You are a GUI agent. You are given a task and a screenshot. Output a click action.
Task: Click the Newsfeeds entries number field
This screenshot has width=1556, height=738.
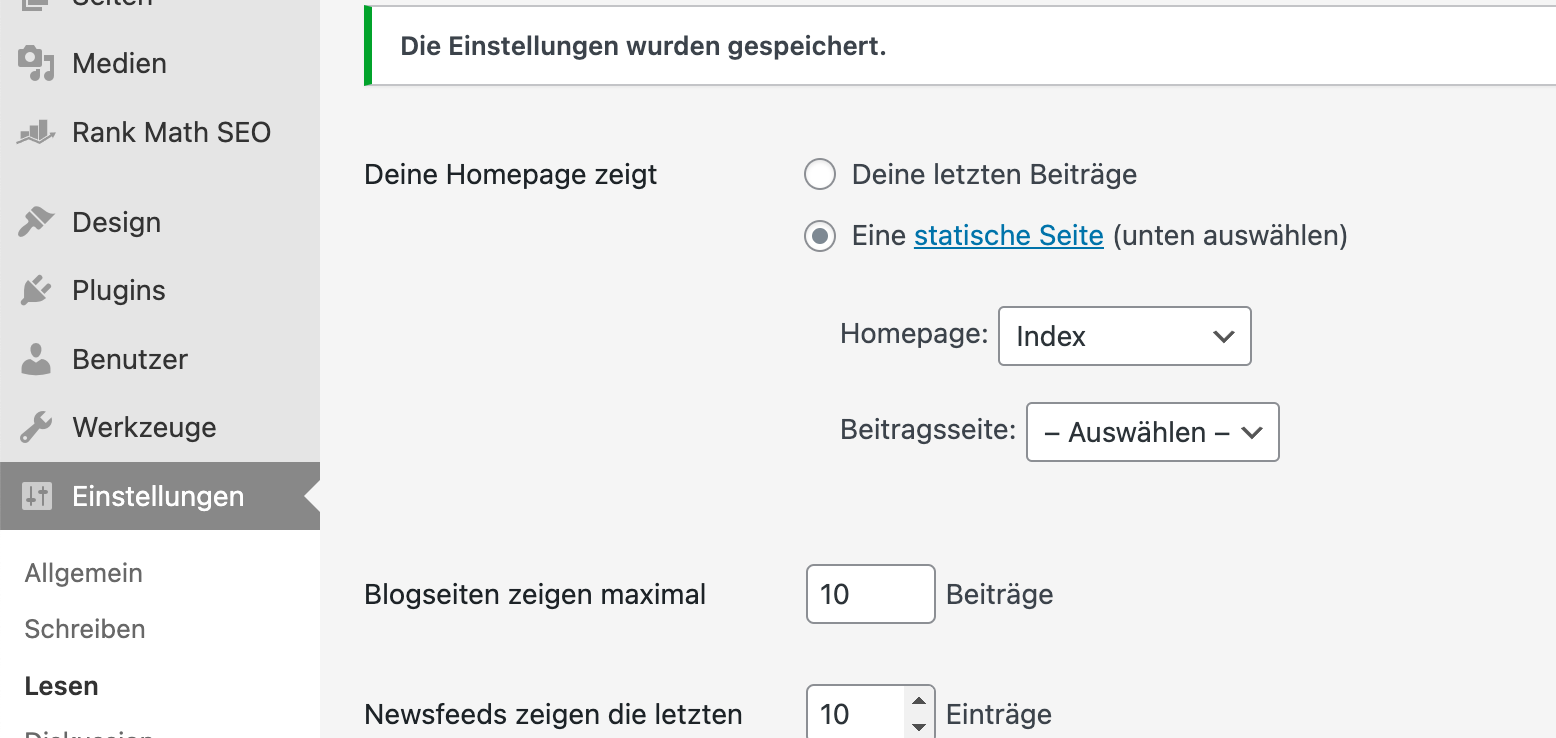click(855, 713)
